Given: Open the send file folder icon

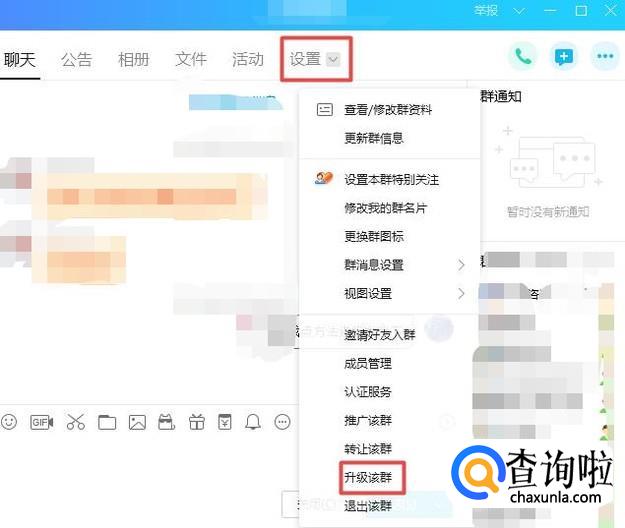Looking at the screenshot, I should tap(107, 422).
